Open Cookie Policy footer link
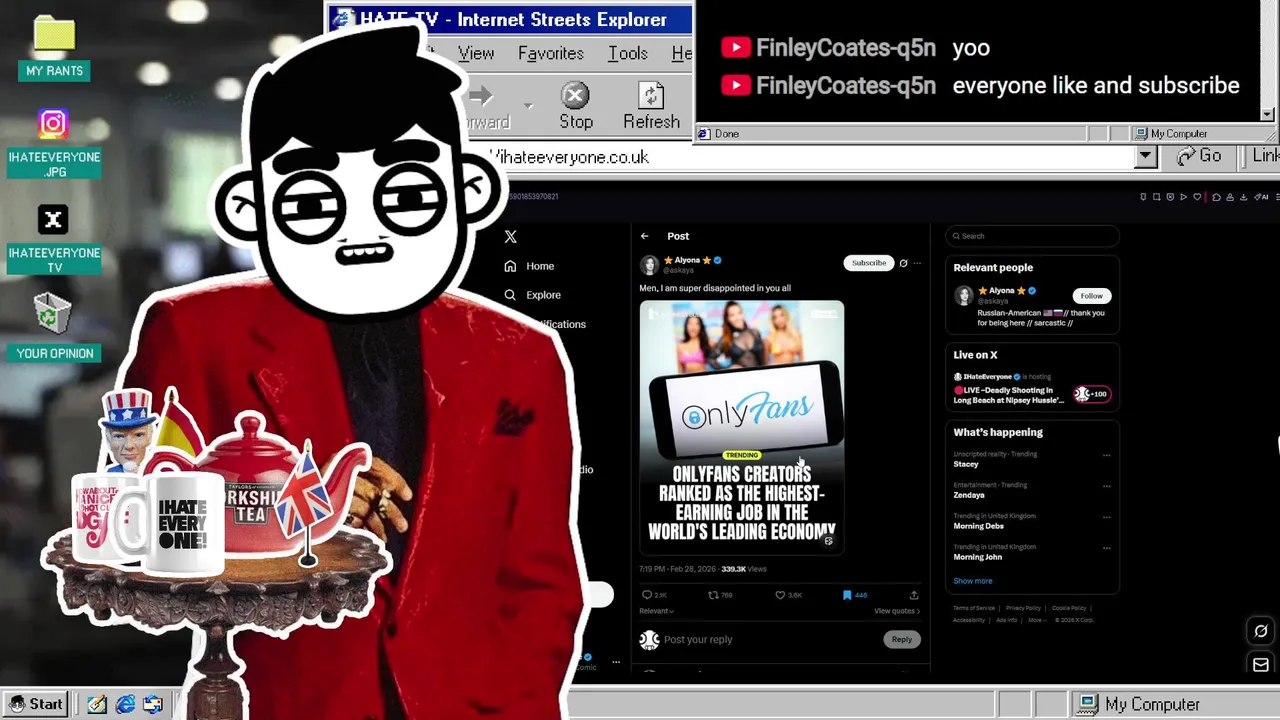 point(1069,608)
